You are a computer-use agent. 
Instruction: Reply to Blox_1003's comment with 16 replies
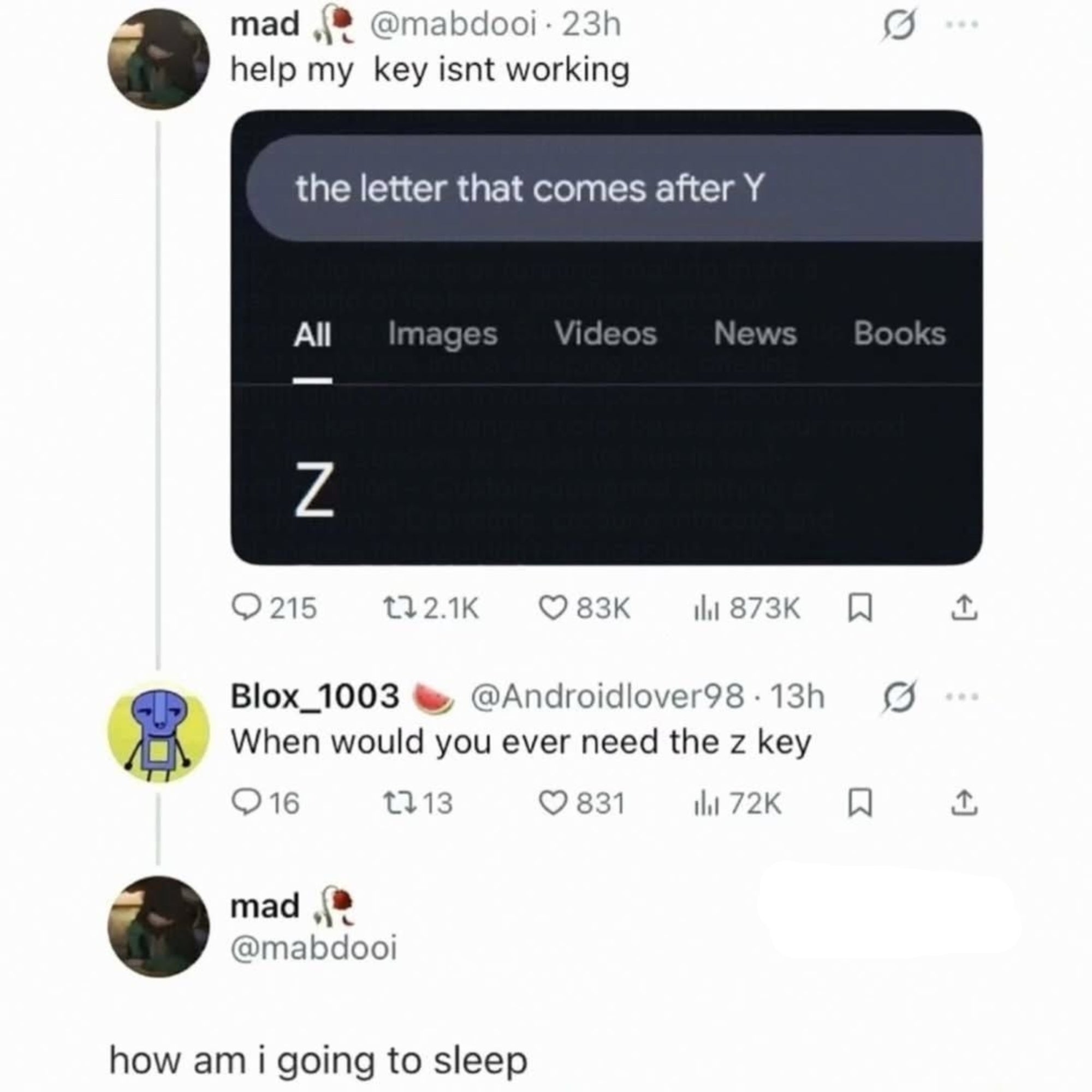click(266, 803)
